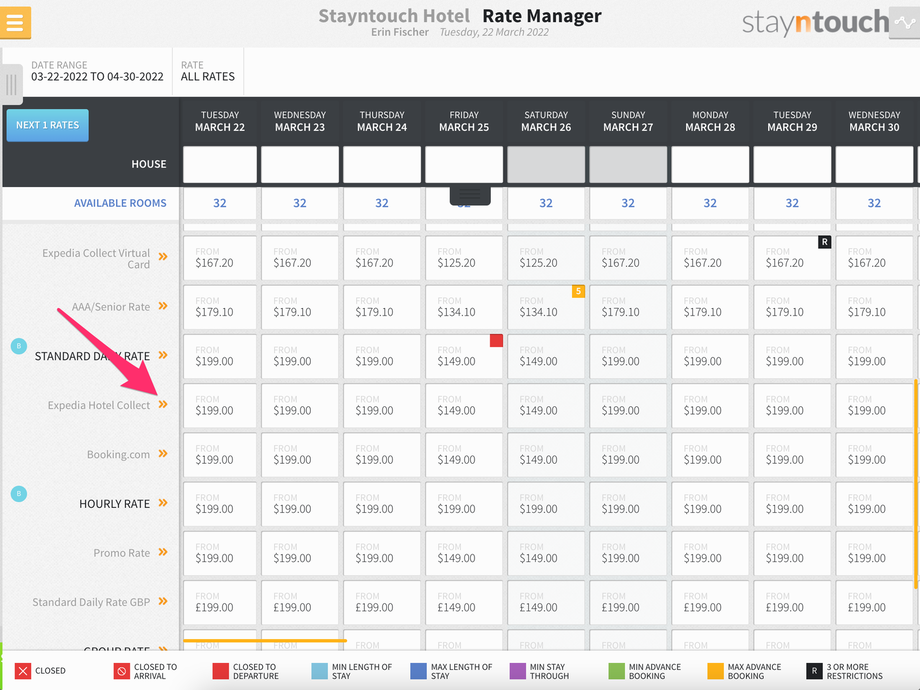Open Booking.com $199.00 on March 28

710,455
